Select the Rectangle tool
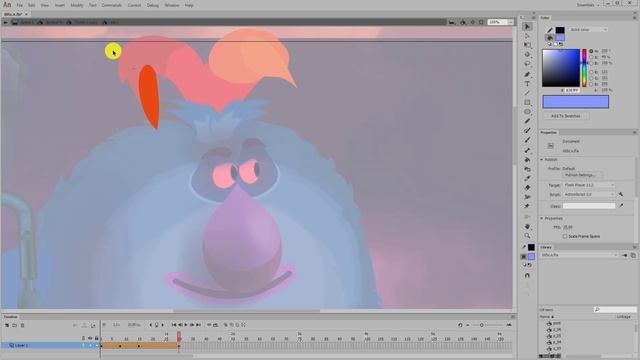The width and height of the screenshot is (640, 360). click(527, 102)
